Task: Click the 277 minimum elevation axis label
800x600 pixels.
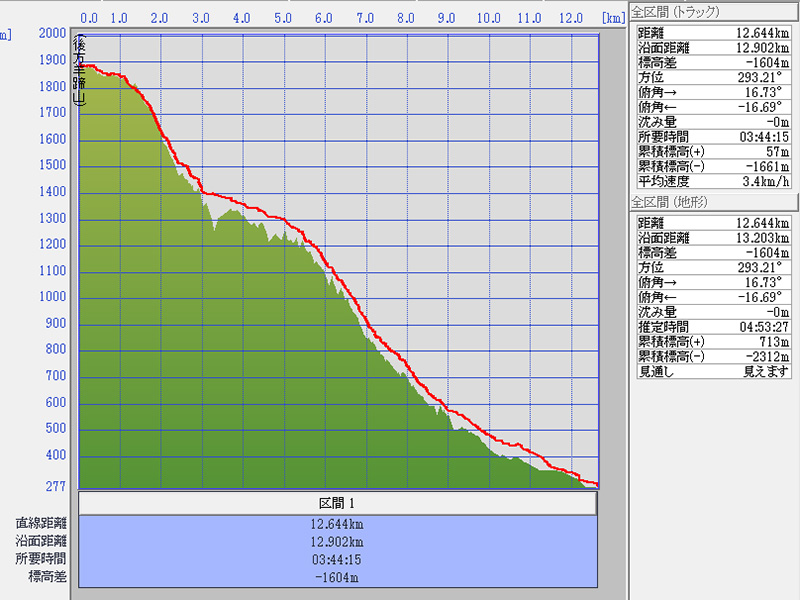Action: pos(54,487)
